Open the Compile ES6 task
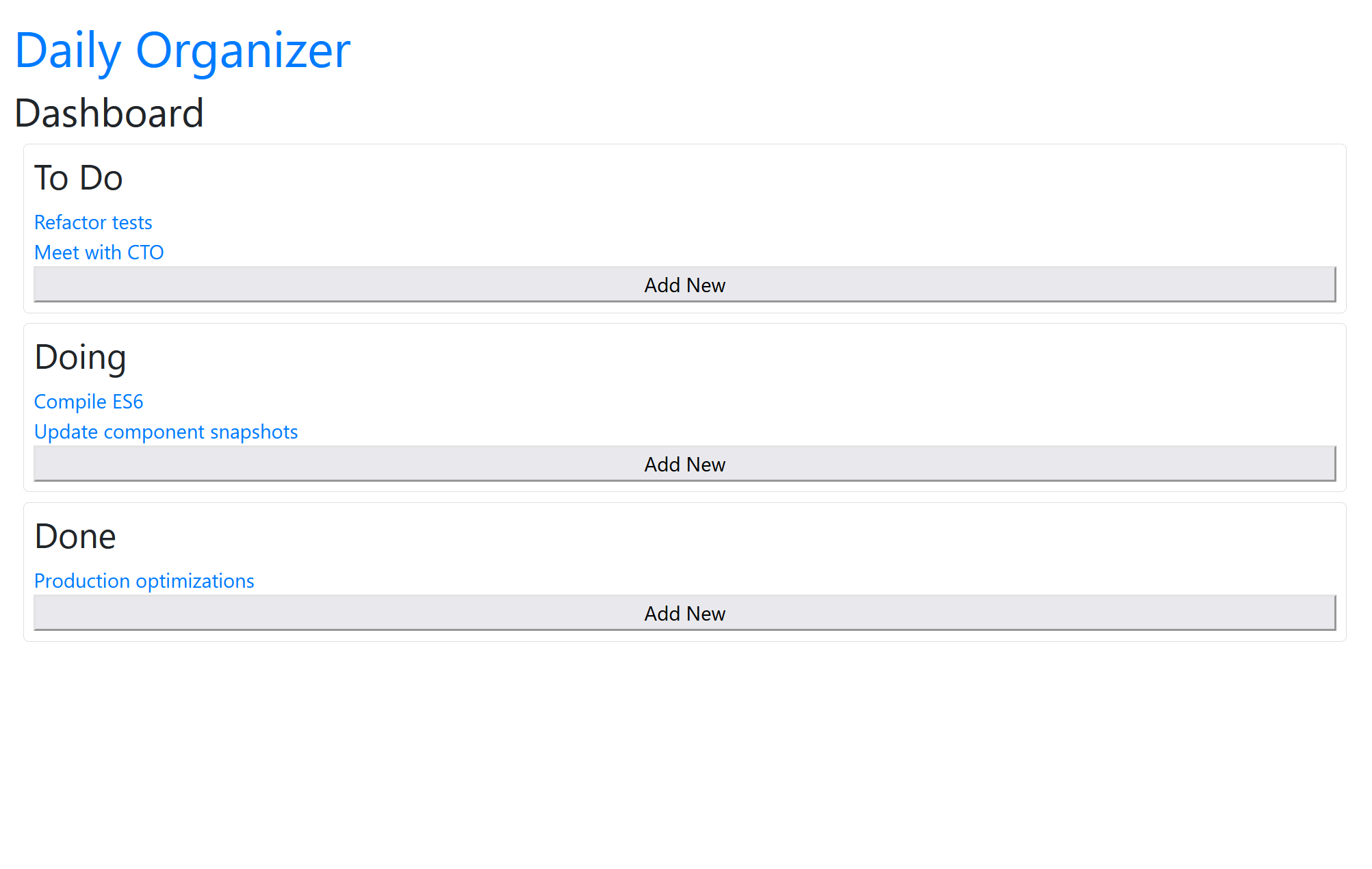The image size is (1372, 869). (x=88, y=402)
